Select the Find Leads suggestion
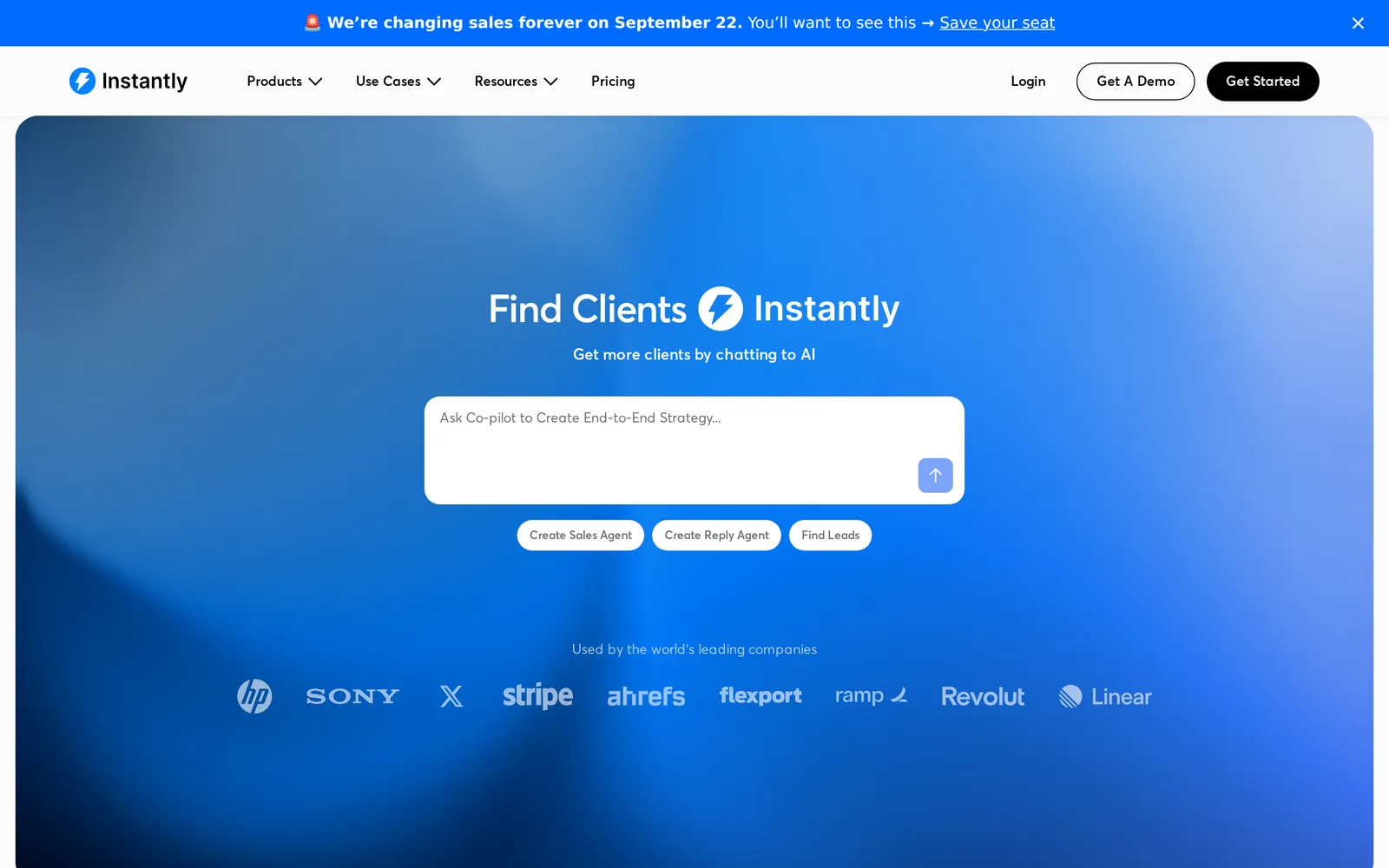The height and width of the screenshot is (868, 1389). tap(830, 536)
